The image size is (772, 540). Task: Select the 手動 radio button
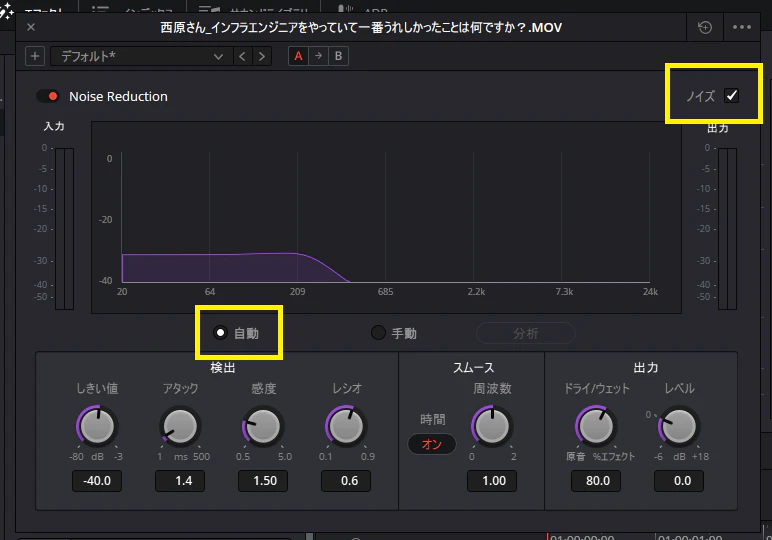[x=378, y=333]
